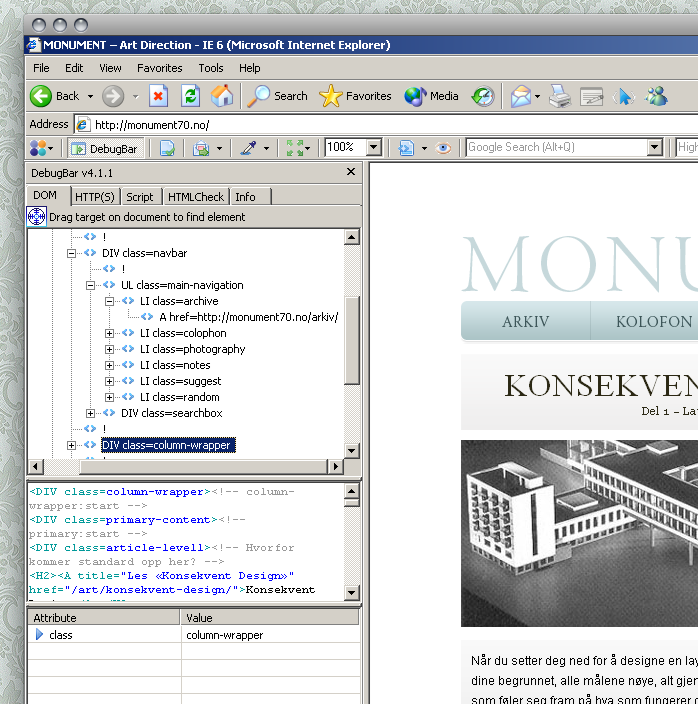Open the Google Search dropdown arrow
698x704 pixels.
coord(654,147)
